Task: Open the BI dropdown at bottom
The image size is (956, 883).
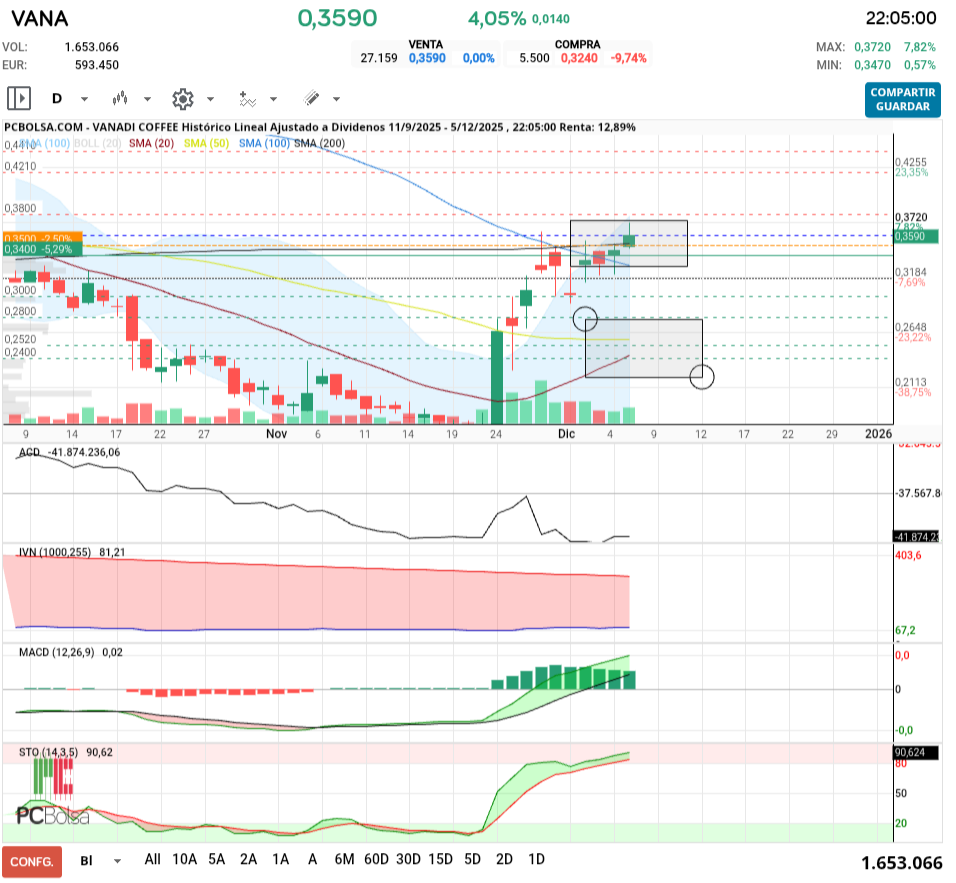Action: click(x=117, y=861)
